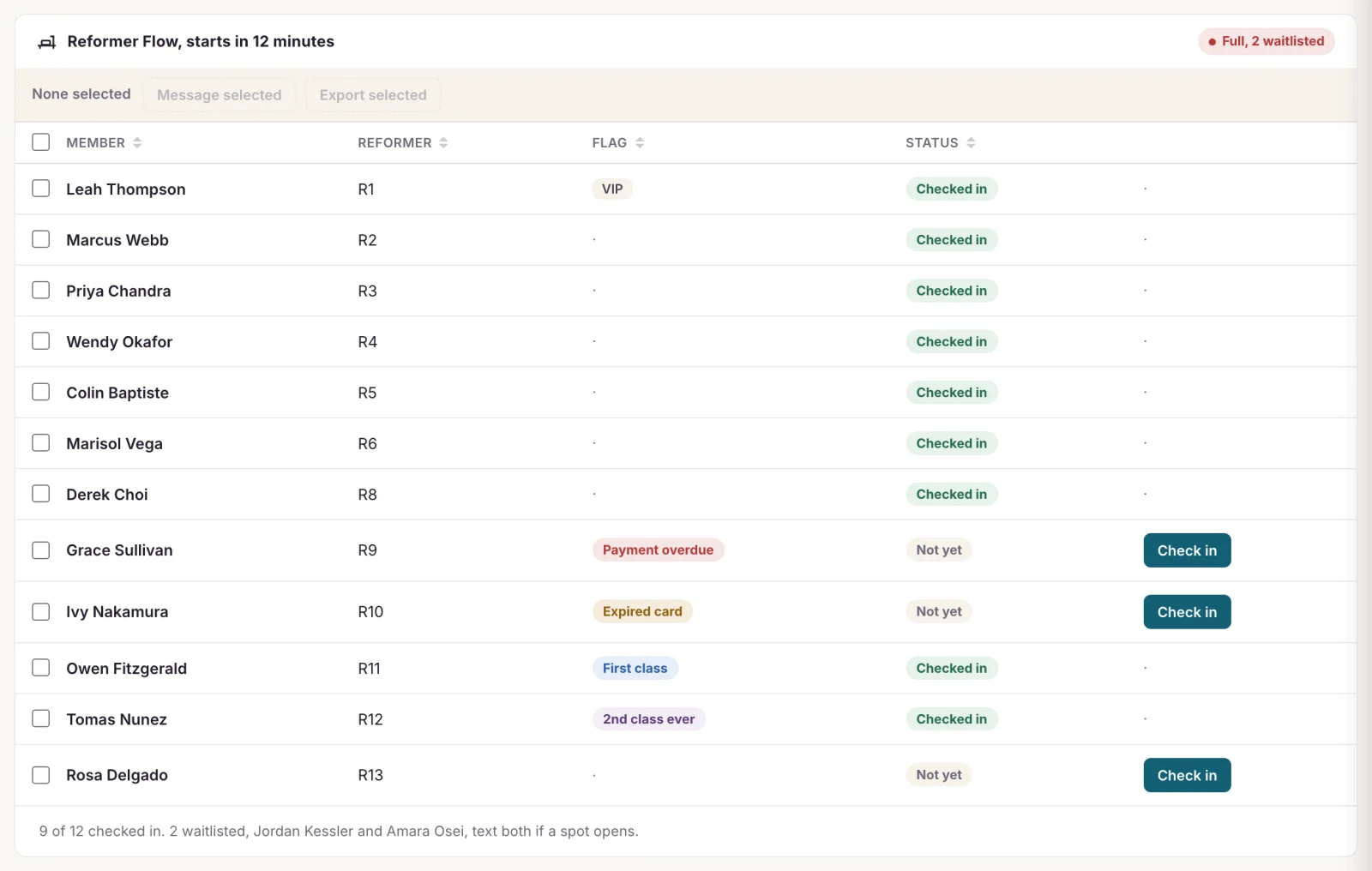This screenshot has height=871, width=1372.
Task: Click the Checked in status for Marcus Webb
Action: (x=951, y=240)
